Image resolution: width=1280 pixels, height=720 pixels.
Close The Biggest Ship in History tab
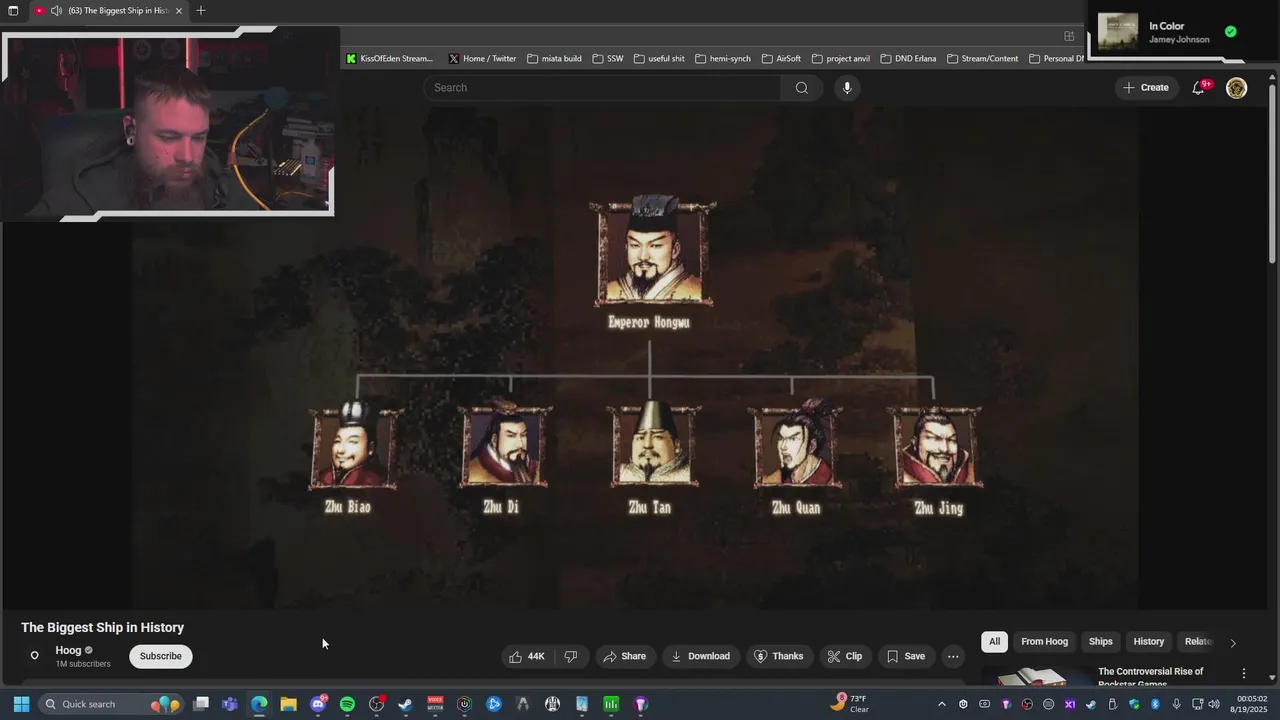pos(179,11)
